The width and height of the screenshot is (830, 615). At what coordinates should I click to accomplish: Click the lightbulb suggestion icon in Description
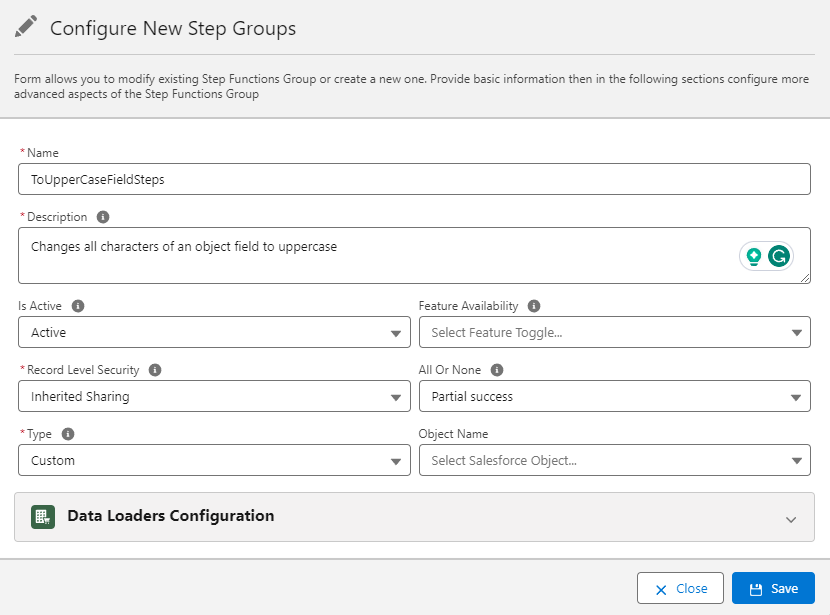(754, 256)
